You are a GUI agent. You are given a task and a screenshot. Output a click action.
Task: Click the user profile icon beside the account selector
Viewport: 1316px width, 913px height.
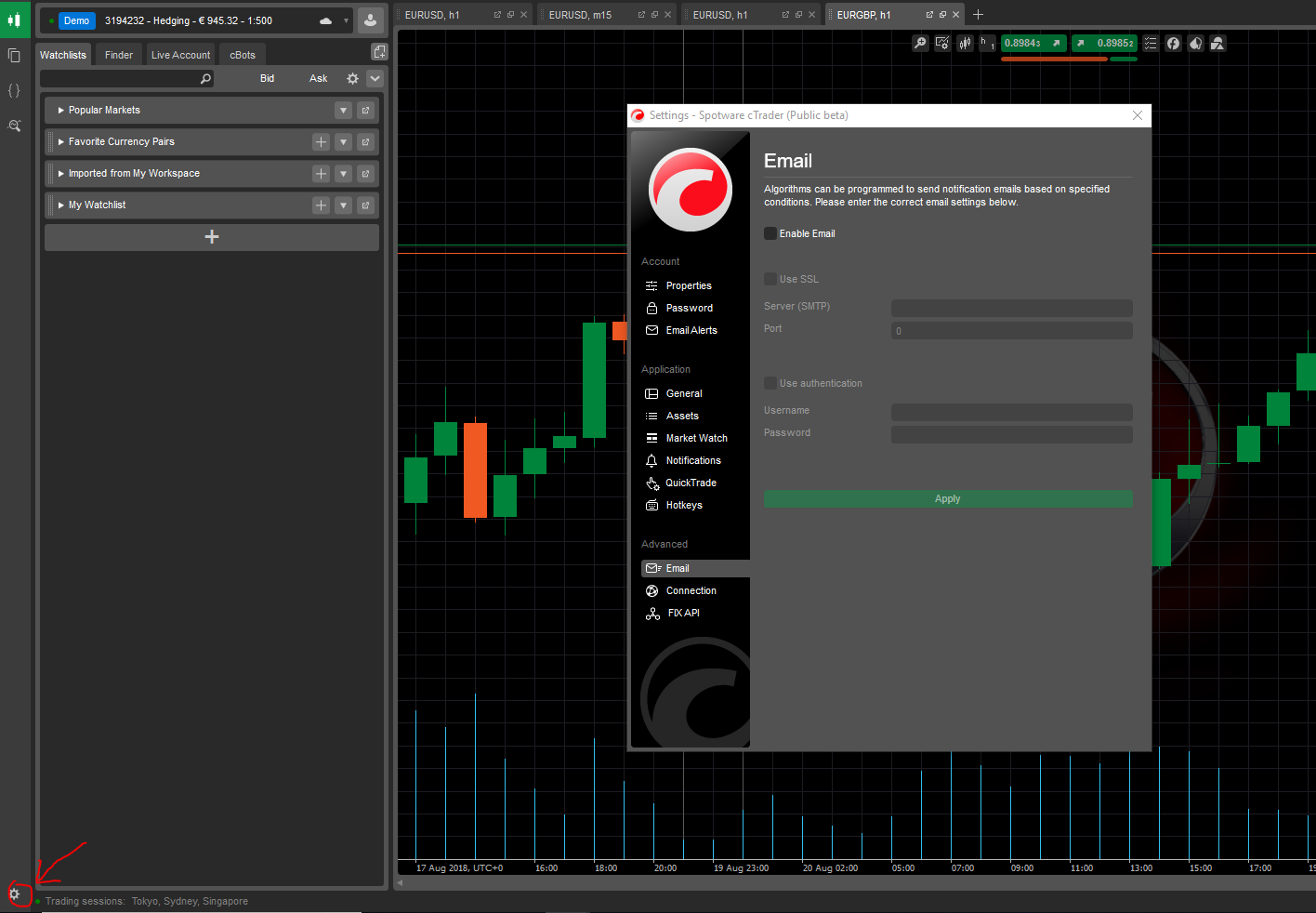pos(370,20)
